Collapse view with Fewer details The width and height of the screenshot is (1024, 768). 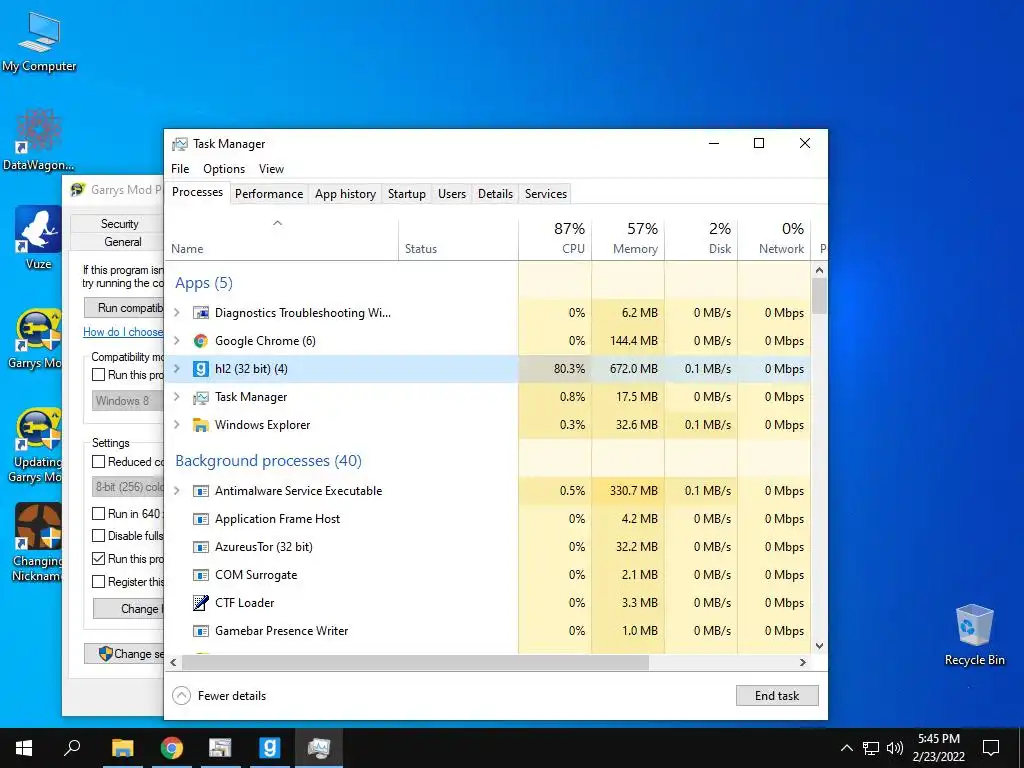(x=219, y=696)
